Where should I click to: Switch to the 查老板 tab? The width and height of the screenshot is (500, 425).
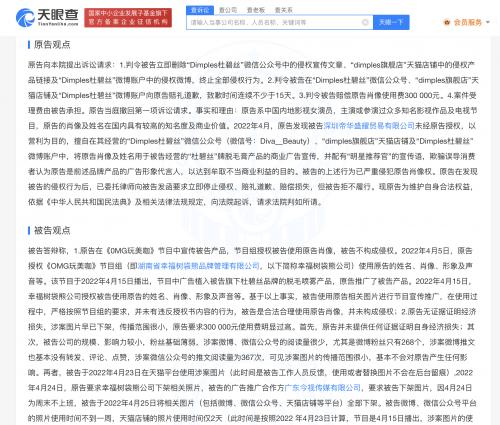pos(256,10)
